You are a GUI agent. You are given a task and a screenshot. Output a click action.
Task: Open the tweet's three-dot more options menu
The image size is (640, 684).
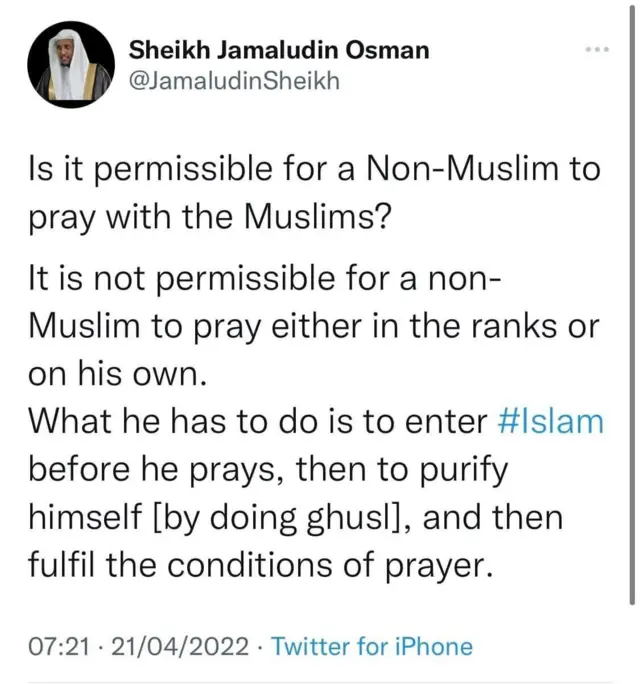[598, 49]
